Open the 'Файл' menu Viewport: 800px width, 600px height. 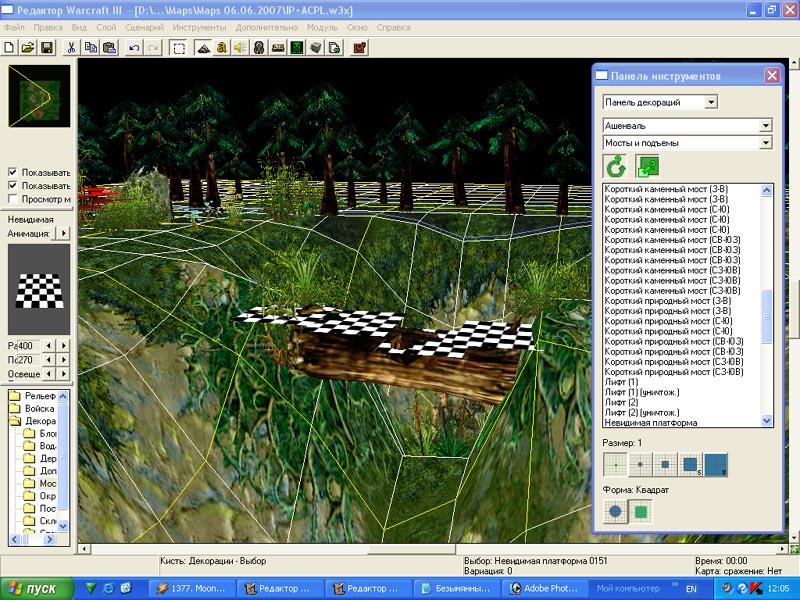tap(14, 28)
